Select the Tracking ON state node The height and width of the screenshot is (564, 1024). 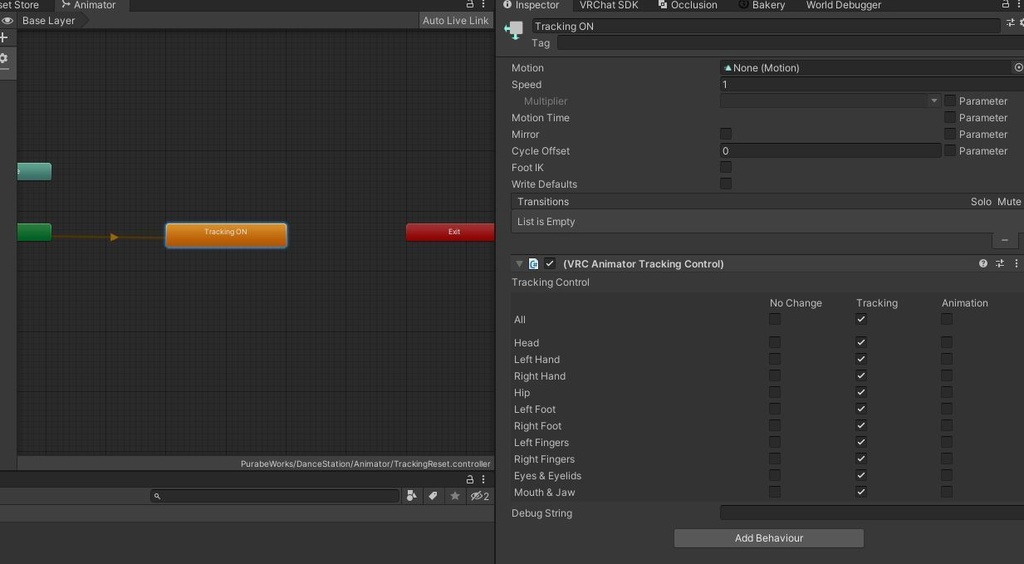point(226,235)
